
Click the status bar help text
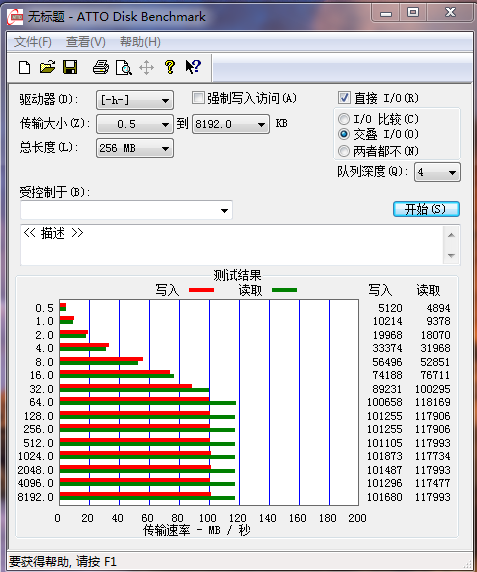point(63,561)
